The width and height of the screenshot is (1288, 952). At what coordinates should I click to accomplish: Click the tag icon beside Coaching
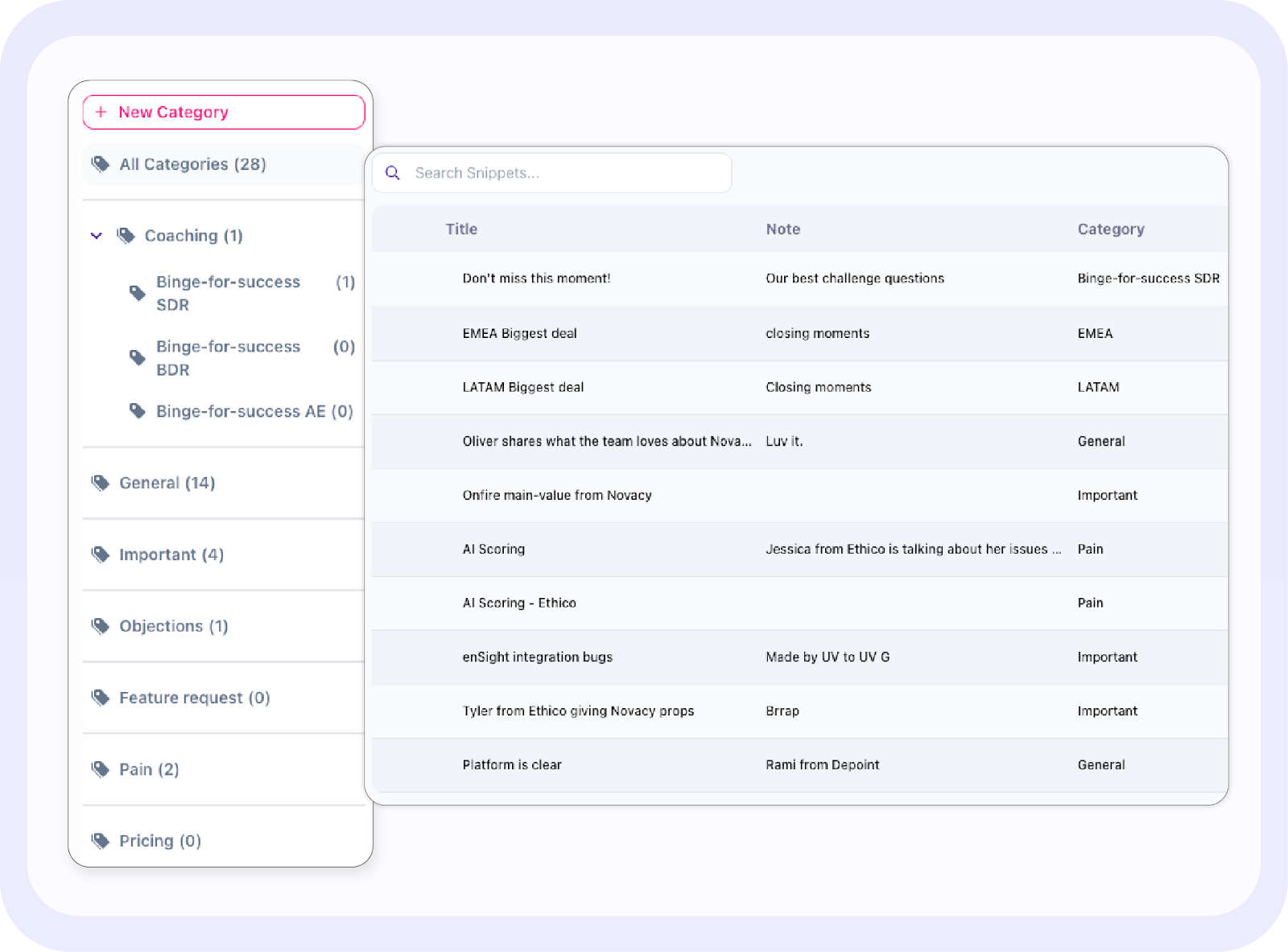[126, 236]
